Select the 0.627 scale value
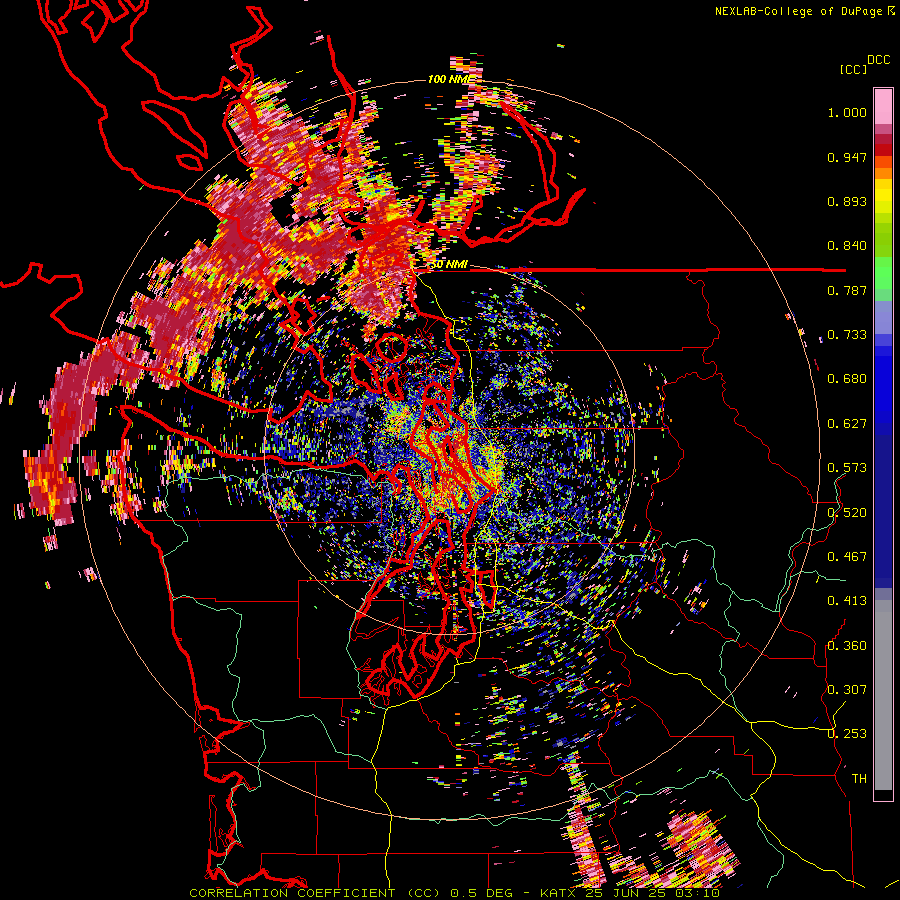 pyautogui.click(x=847, y=424)
